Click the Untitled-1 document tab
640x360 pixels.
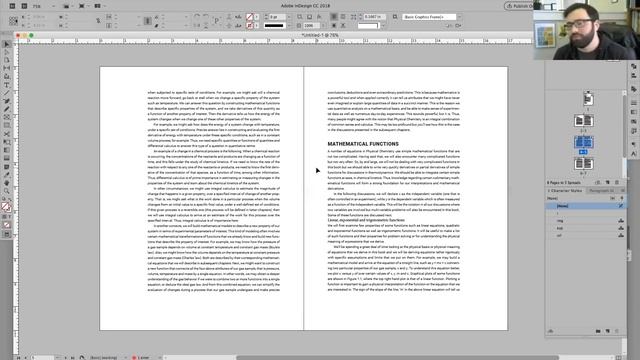(x=320, y=36)
